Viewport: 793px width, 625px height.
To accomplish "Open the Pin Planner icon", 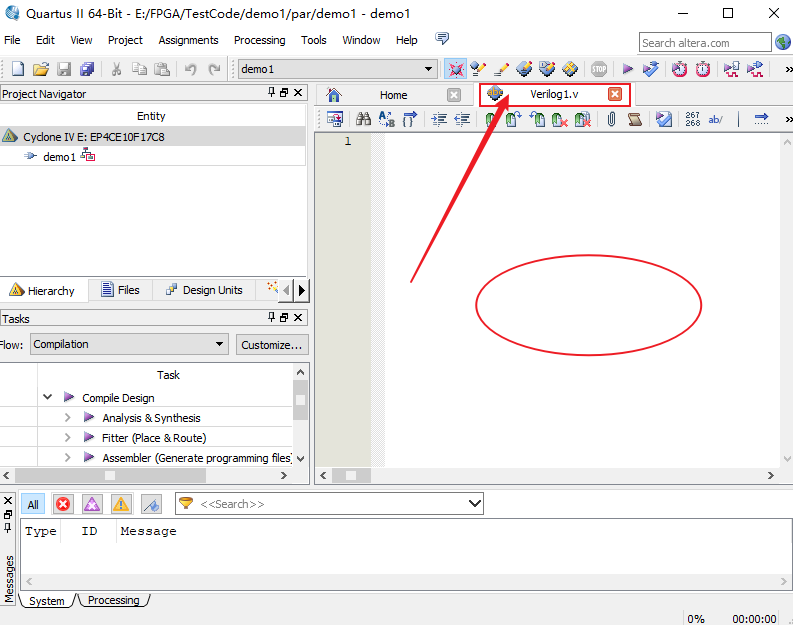I will [x=547, y=69].
